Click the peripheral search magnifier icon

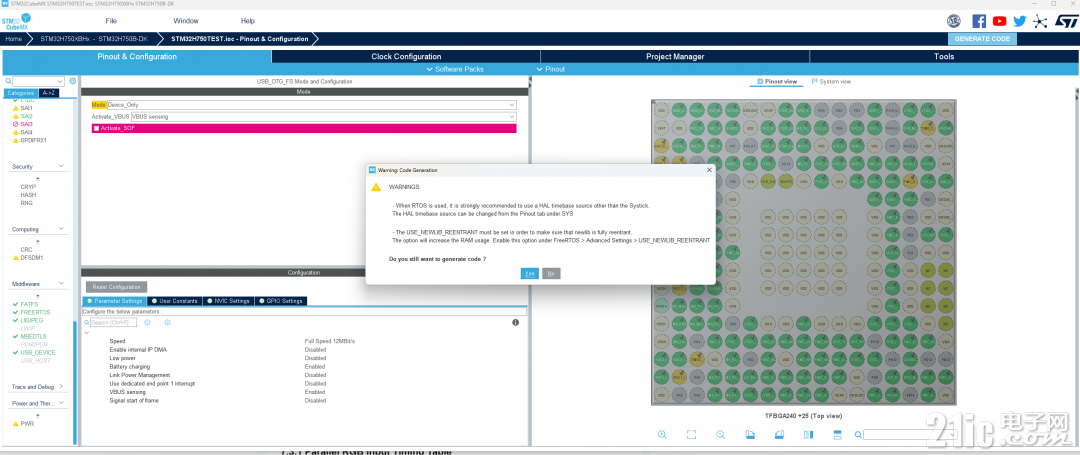pos(8,81)
